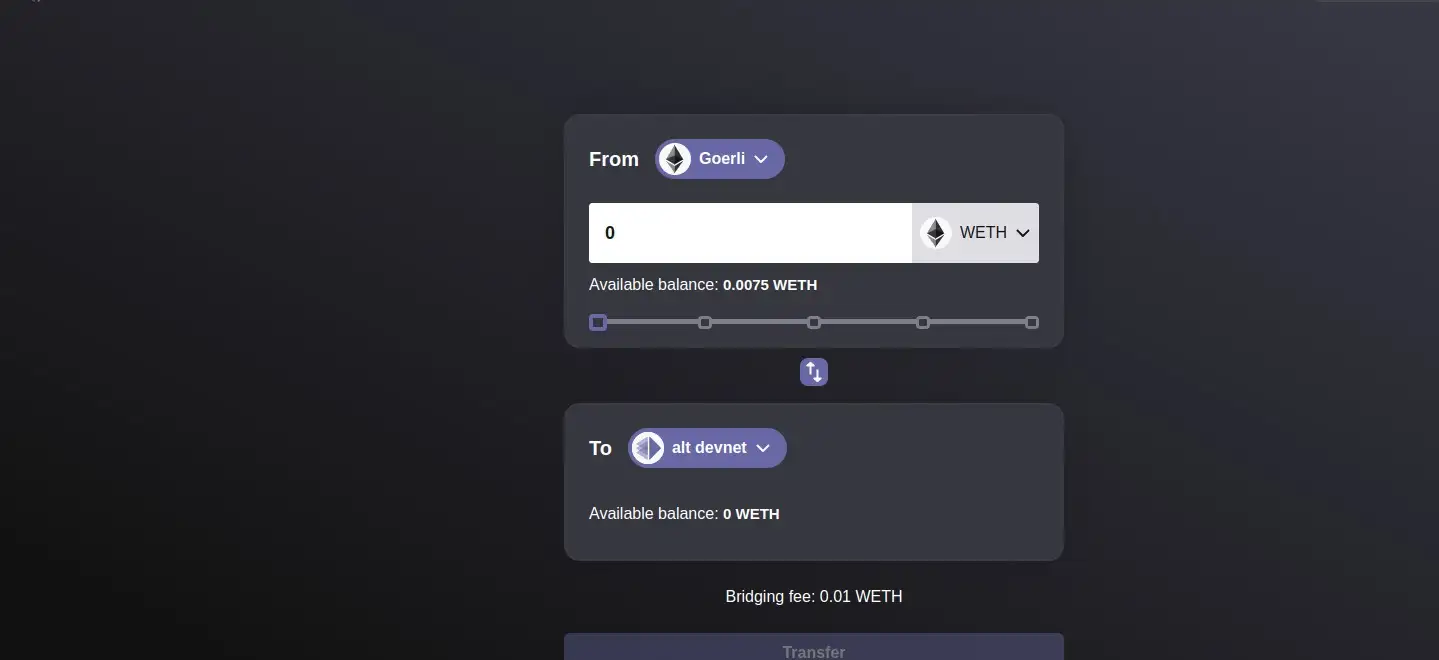Select the alt devnet network label
This screenshot has height=660, width=1439.
pyautogui.click(x=709, y=448)
